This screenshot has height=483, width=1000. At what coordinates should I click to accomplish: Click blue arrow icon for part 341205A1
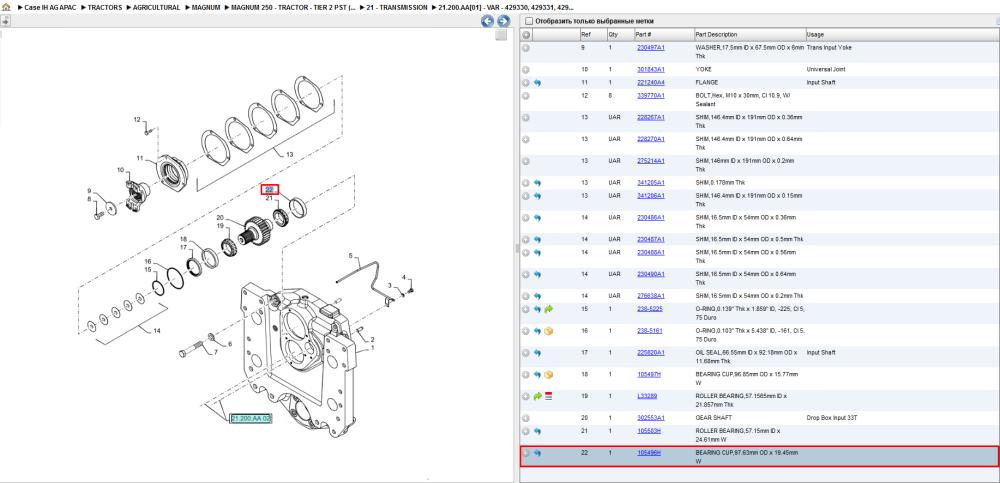pyautogui.click(x=537, y=182)
